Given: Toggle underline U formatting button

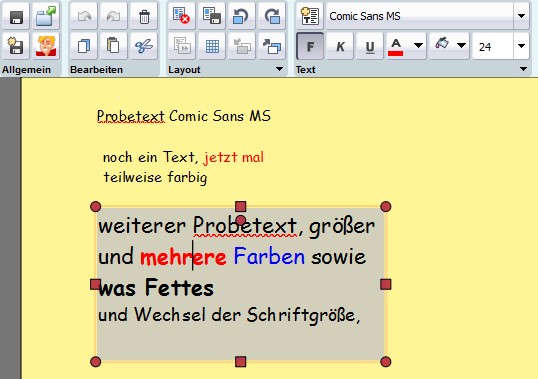Looking at the screenshot, I should [x=370, y=46].
